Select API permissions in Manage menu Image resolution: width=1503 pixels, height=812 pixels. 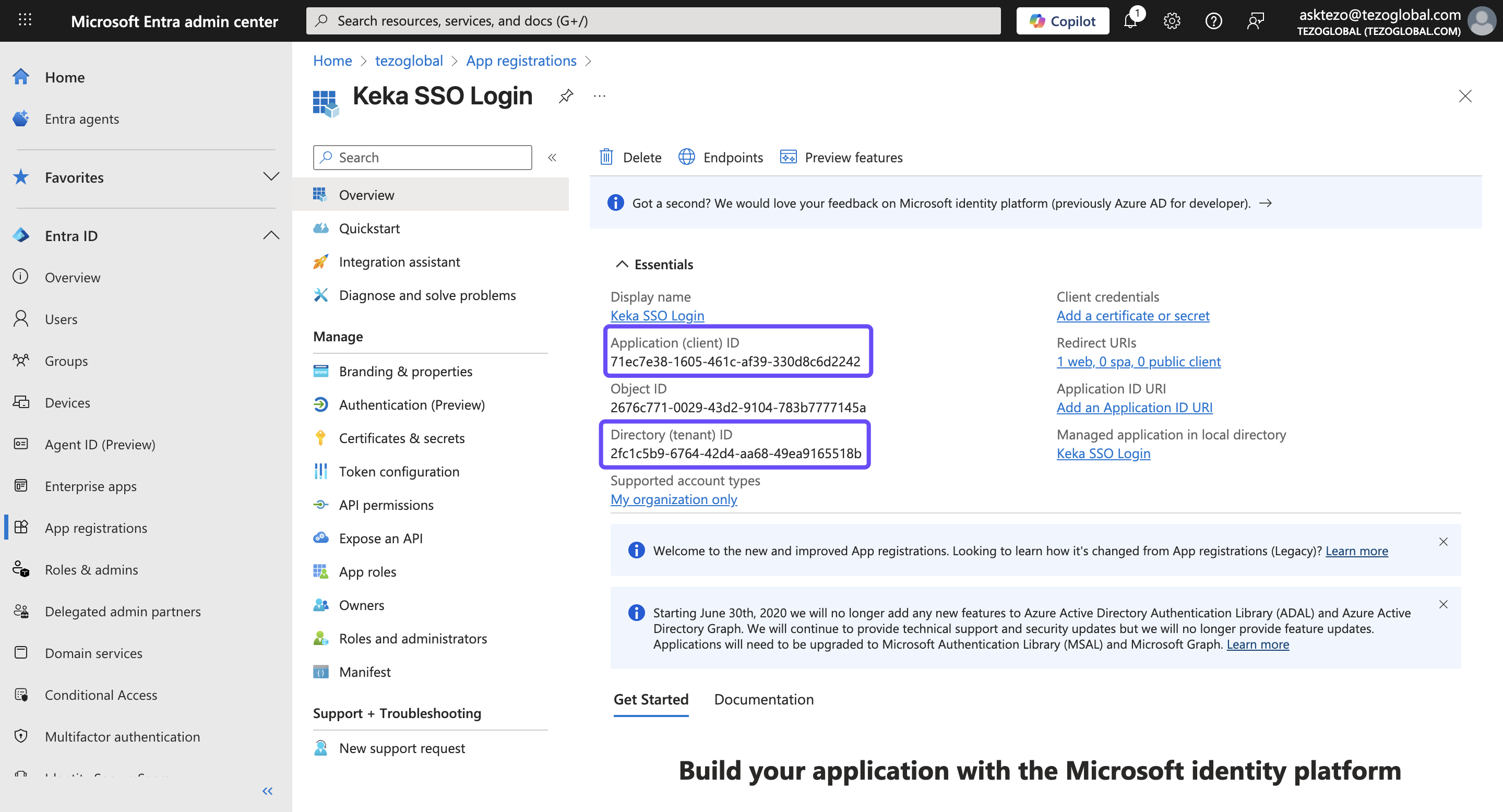(386, 505)
